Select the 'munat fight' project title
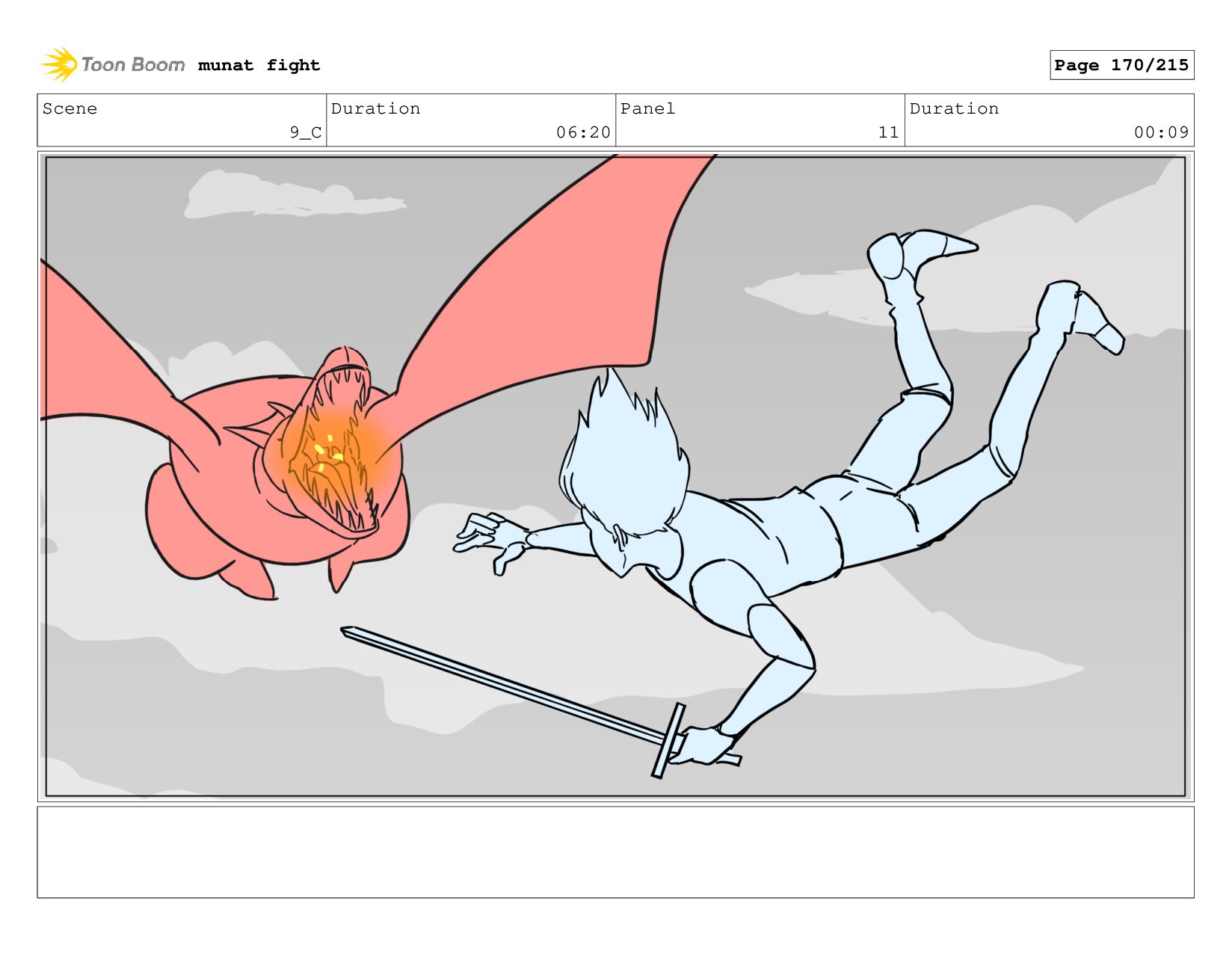The width and height of the screenshot is (1232, 954). point(259,65)
